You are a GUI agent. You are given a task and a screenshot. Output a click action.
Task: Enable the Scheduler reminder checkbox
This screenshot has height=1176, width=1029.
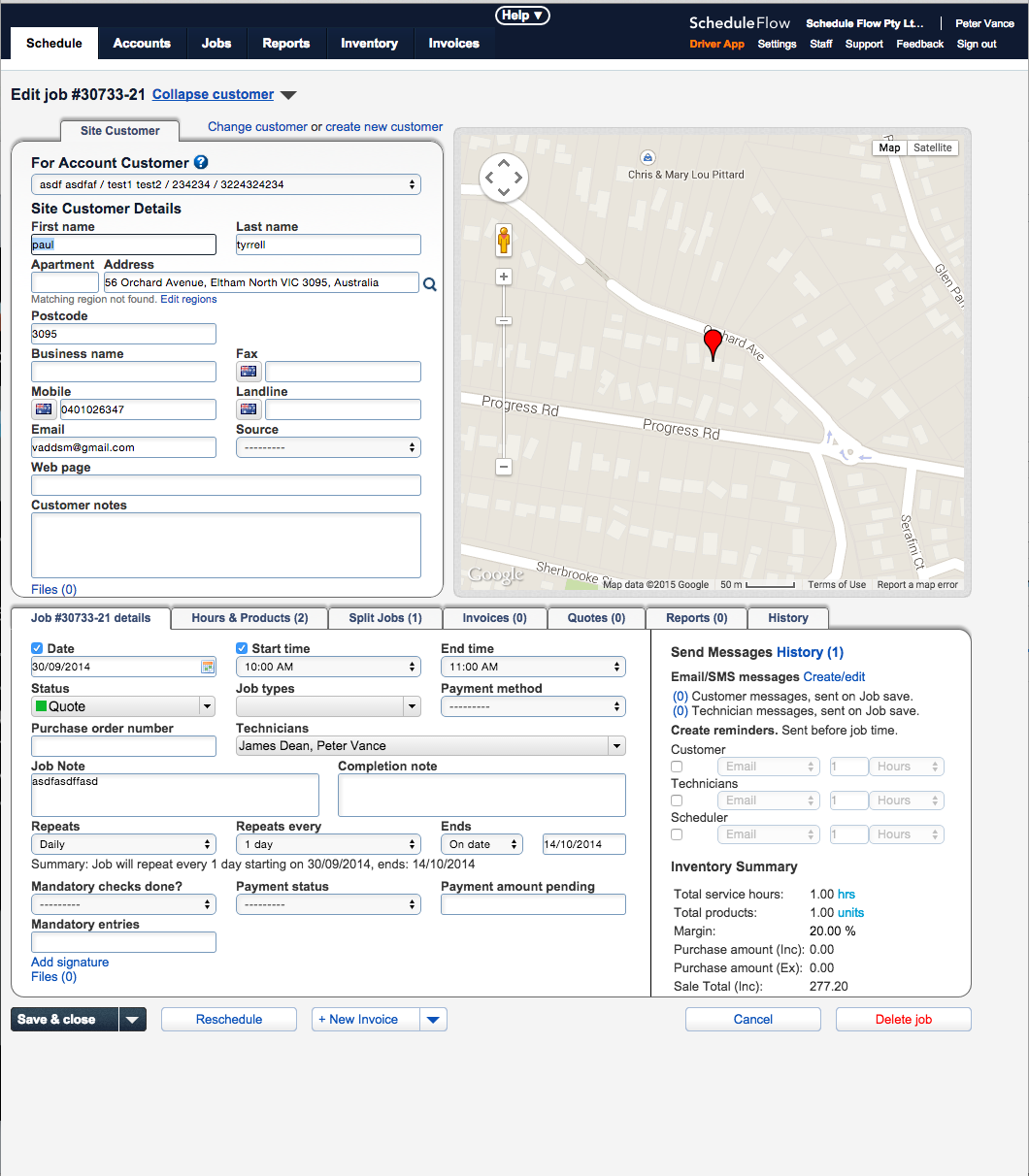pos(677,834)
